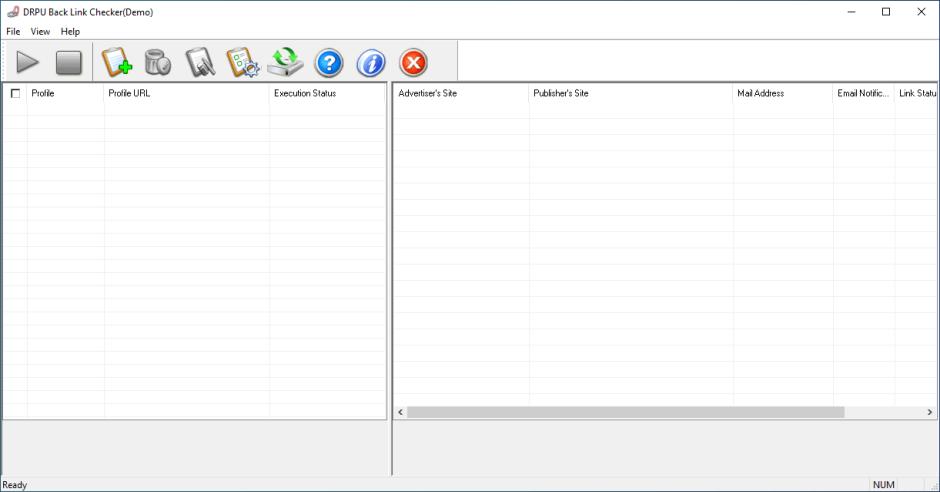Viewport: 940px width, 492px height.
Task: Stop execution with the Stop button
Action: click(69, 62)
